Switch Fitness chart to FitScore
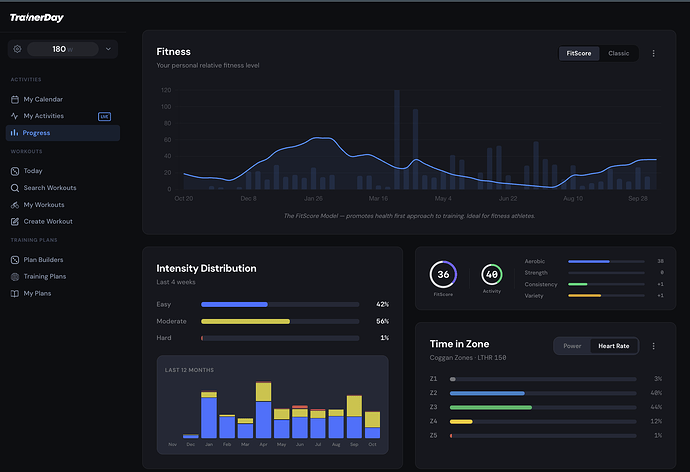Image resolution: width=690 pixels, height=472 pixels. (579, 53)
